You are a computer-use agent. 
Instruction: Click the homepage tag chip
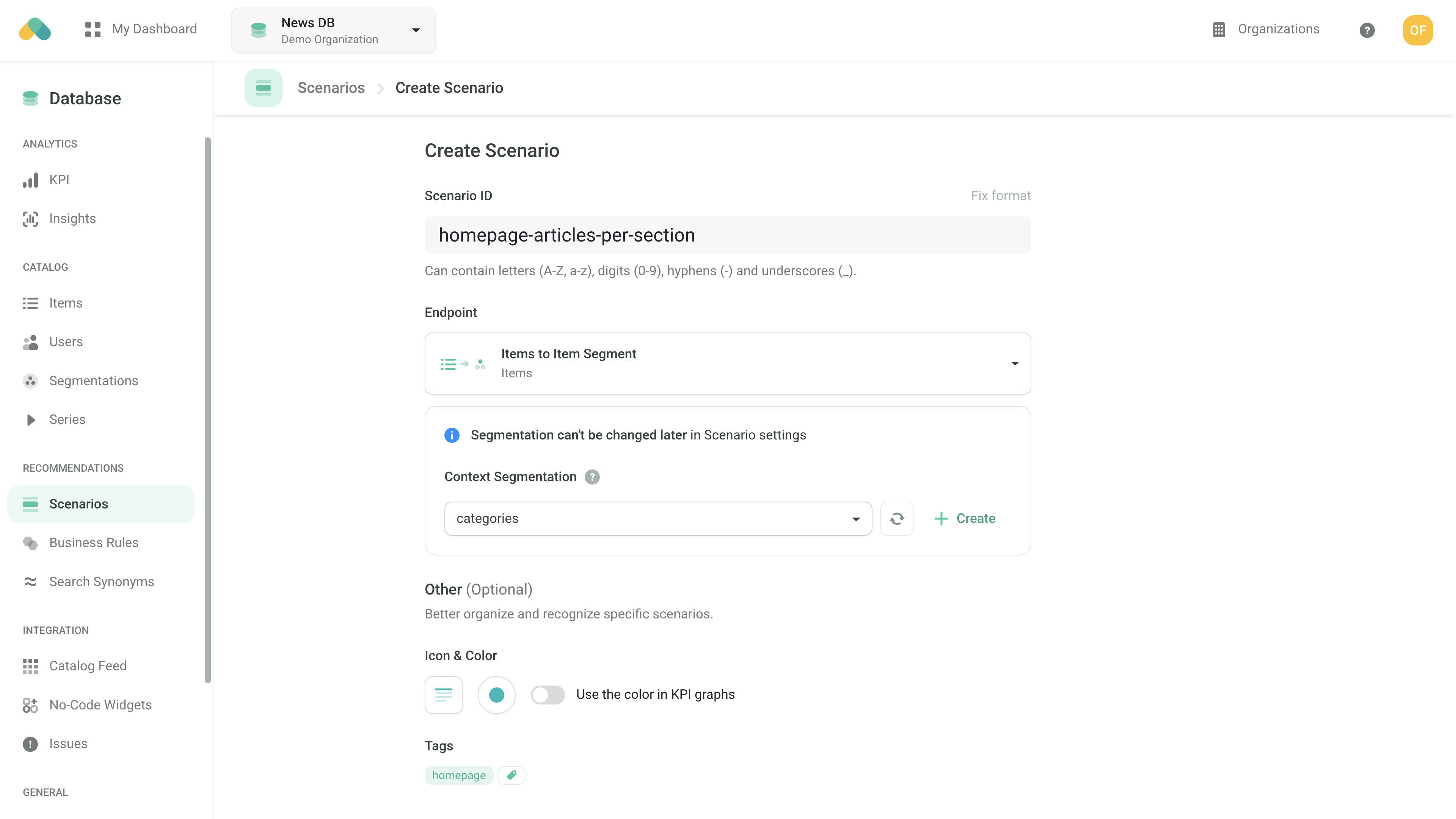tap(458, 775)
